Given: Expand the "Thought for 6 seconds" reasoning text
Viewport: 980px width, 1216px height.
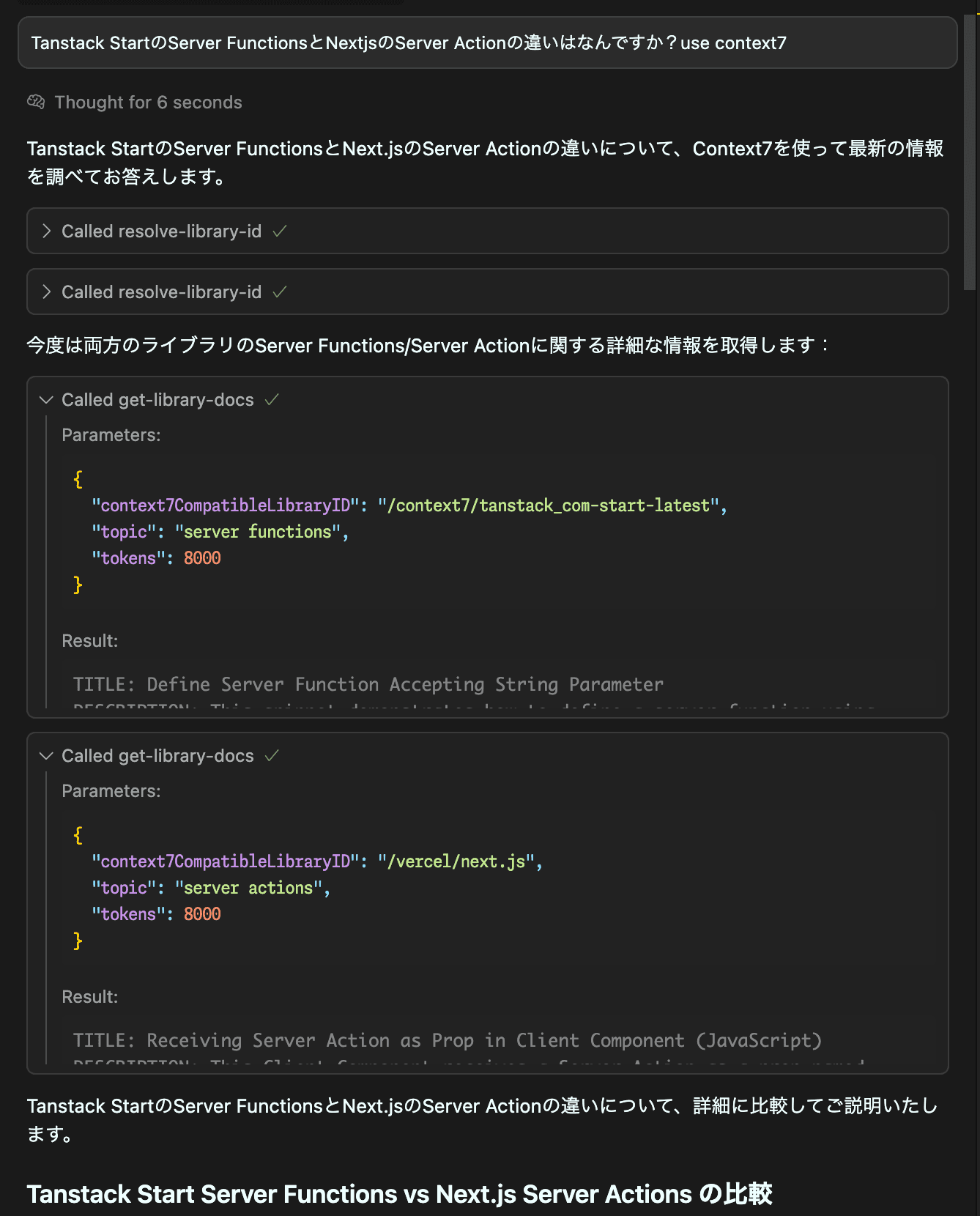Looking at the screenshot, I should [x=148, y=103].
